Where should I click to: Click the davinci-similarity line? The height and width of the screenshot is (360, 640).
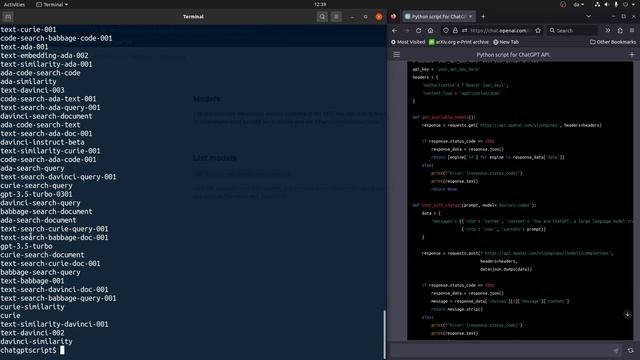pyautogui.click(x=36, y=342)
